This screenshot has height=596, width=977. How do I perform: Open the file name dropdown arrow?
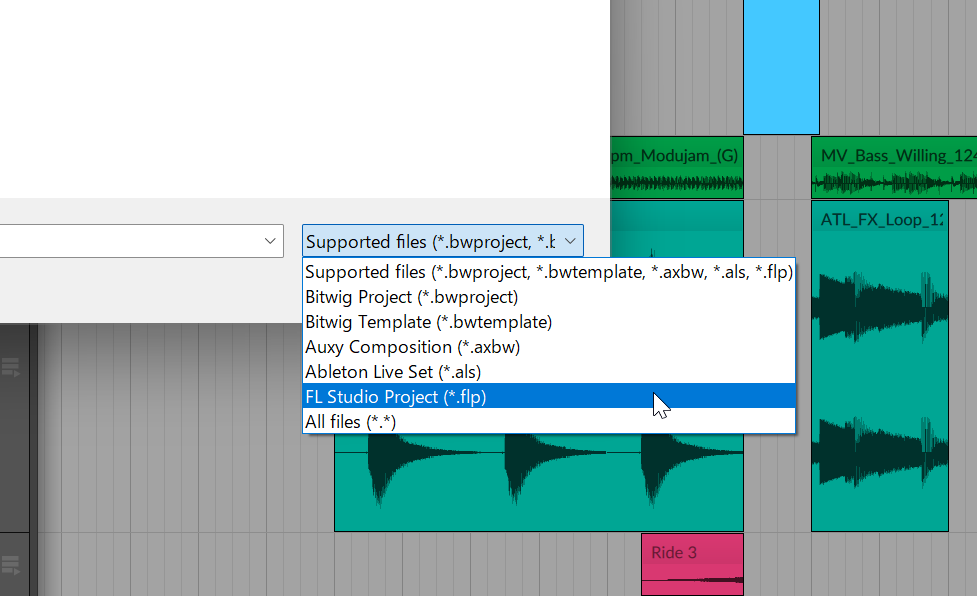[270, 241]
